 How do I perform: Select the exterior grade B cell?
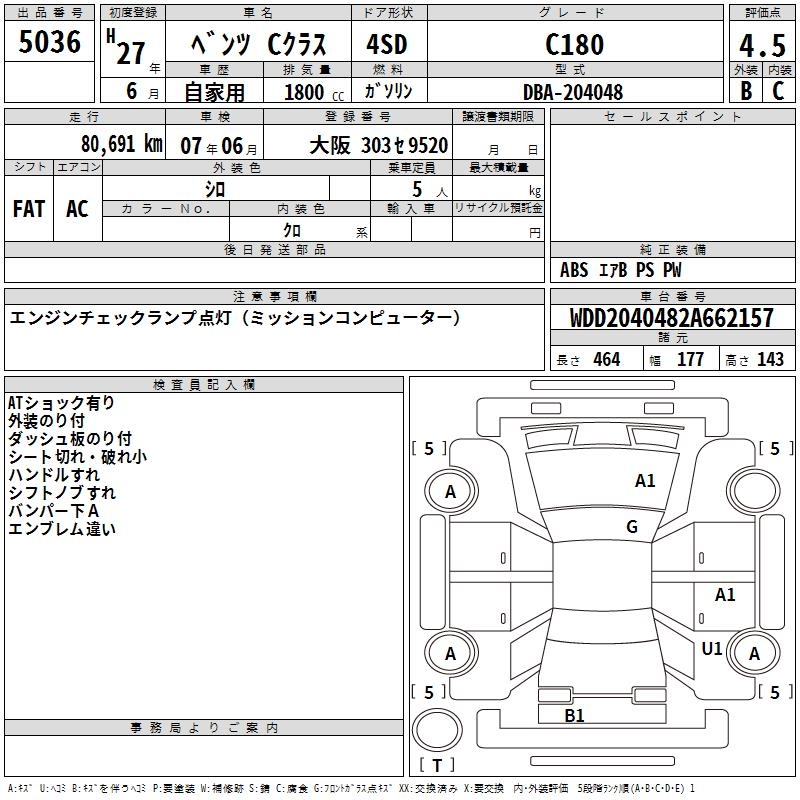[746, 91]
